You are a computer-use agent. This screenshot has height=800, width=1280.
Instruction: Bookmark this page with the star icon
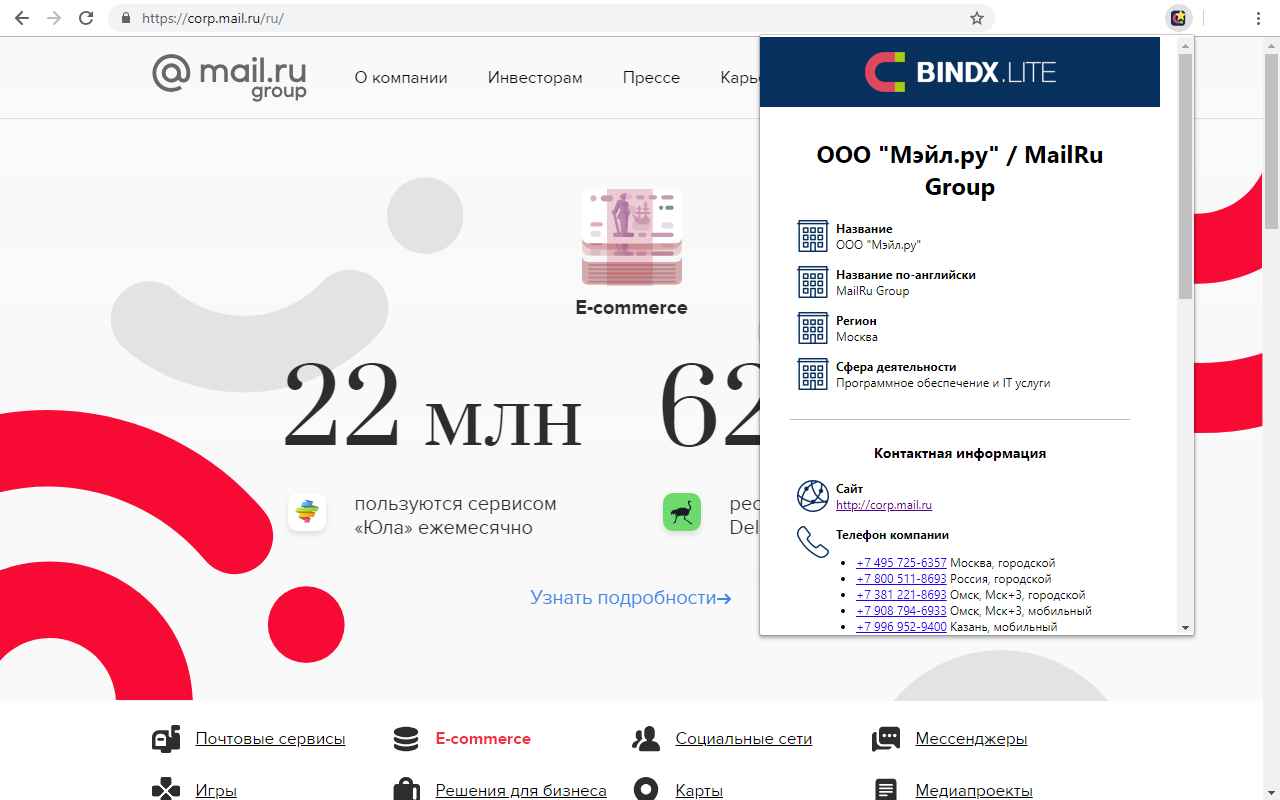pyautogui.click(x=977, y=18)
